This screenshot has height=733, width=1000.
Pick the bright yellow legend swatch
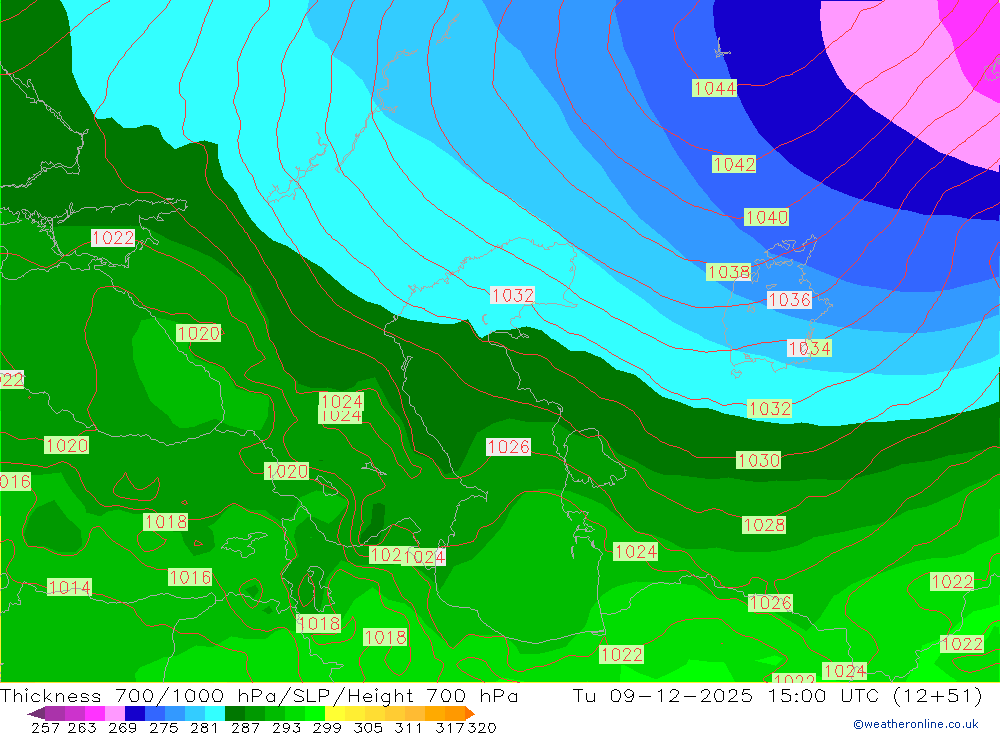[x=335, y=714]
